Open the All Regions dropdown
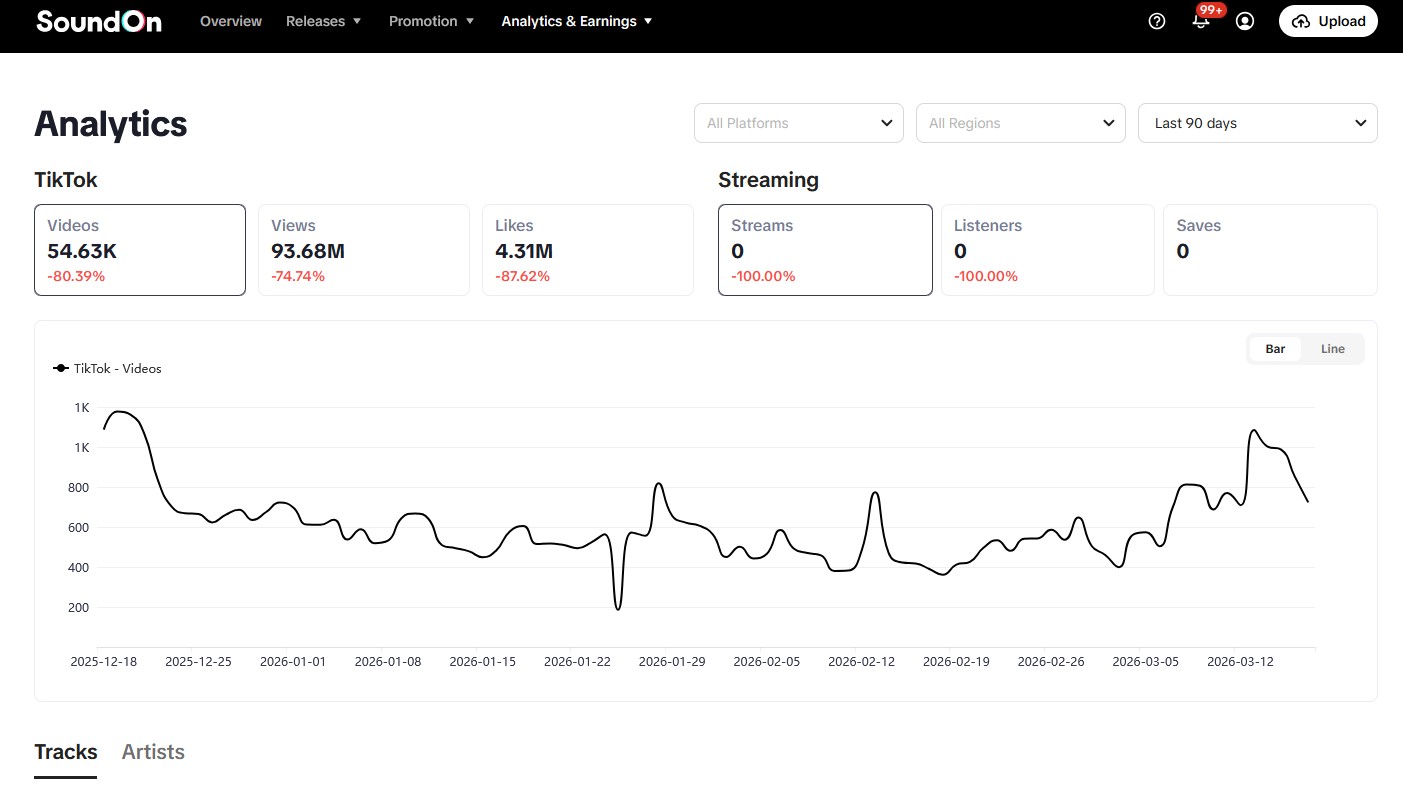Screen dimensions: 1403x790 [x=1020, y=122]
